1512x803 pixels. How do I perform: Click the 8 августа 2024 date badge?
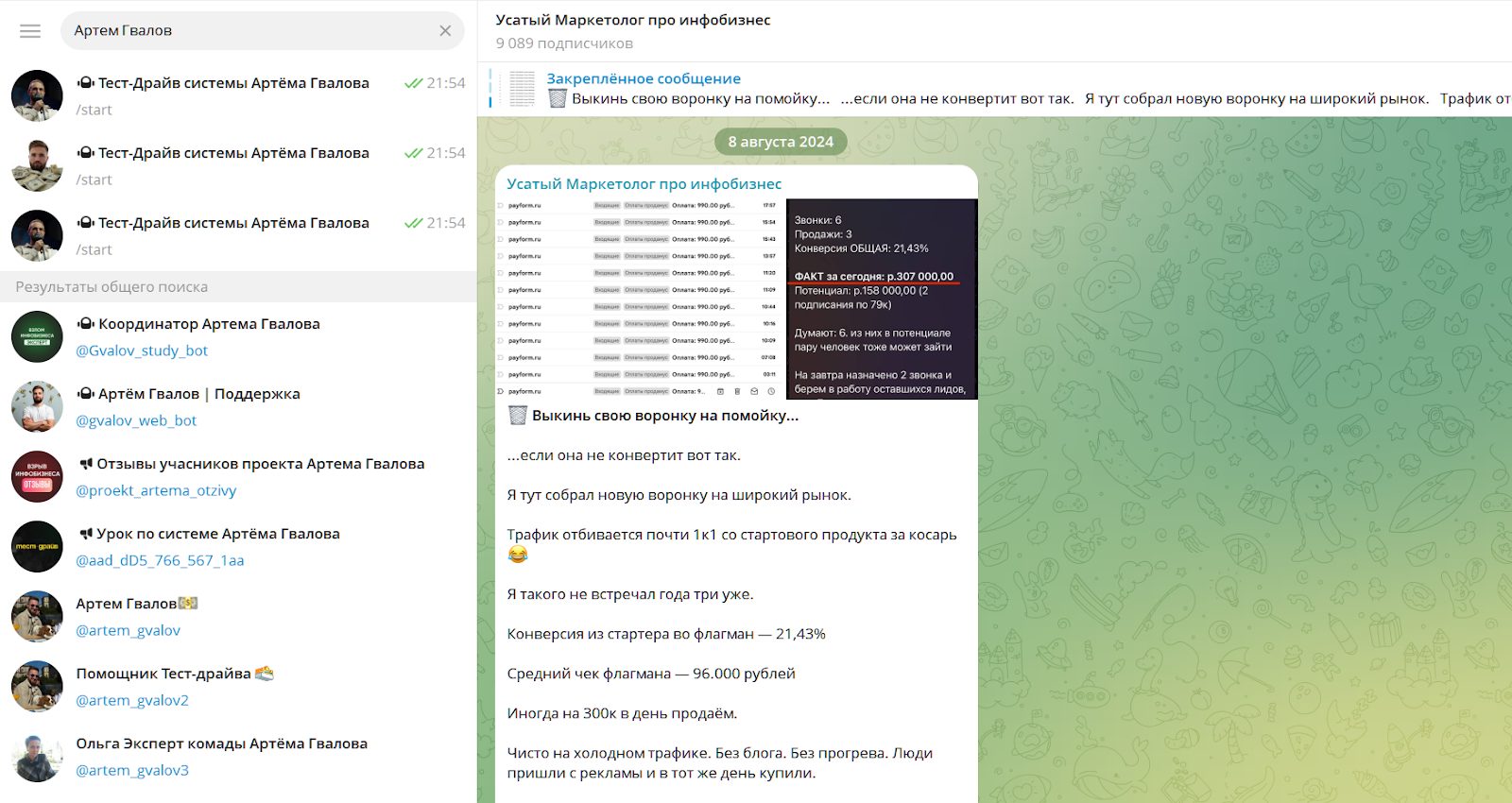pos(781,142)
